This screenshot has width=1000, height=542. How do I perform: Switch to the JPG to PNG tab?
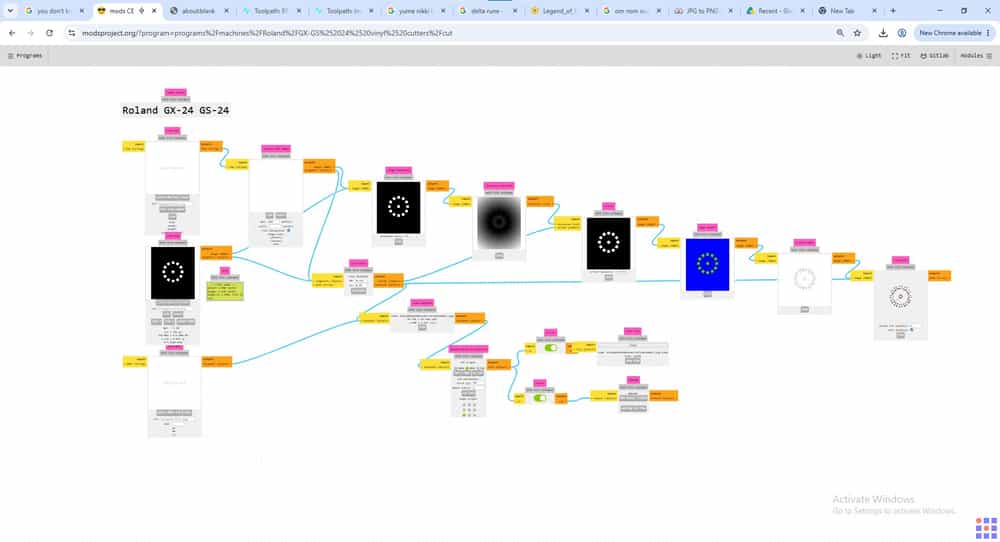click(702, 11)
